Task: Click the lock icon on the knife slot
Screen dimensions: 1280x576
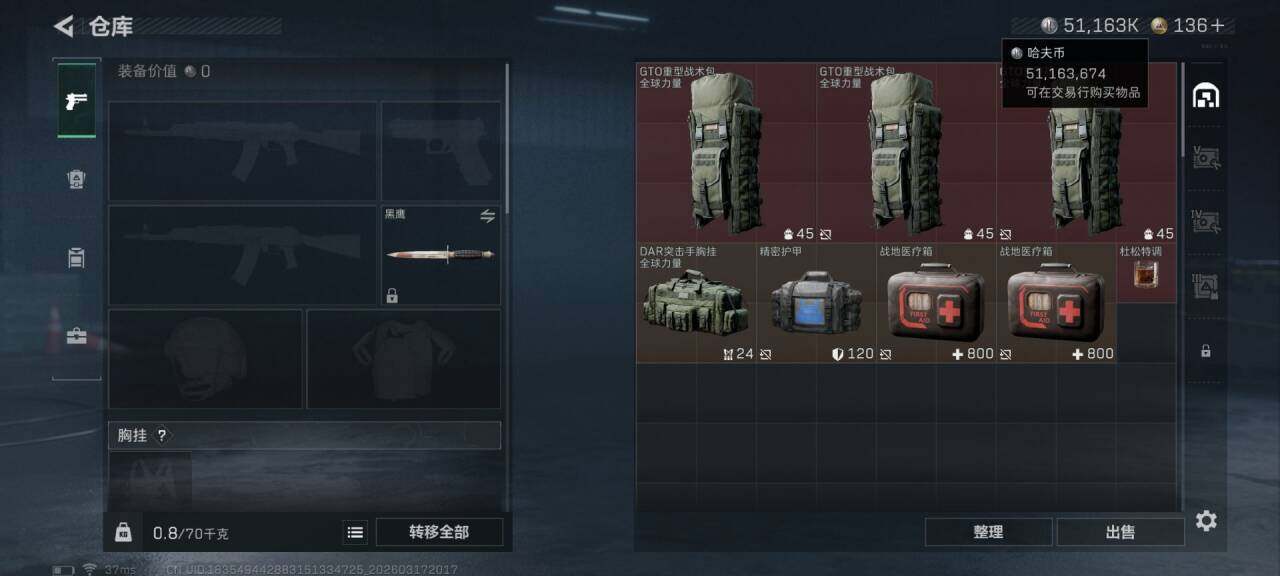Action: [x=392, y=296]
